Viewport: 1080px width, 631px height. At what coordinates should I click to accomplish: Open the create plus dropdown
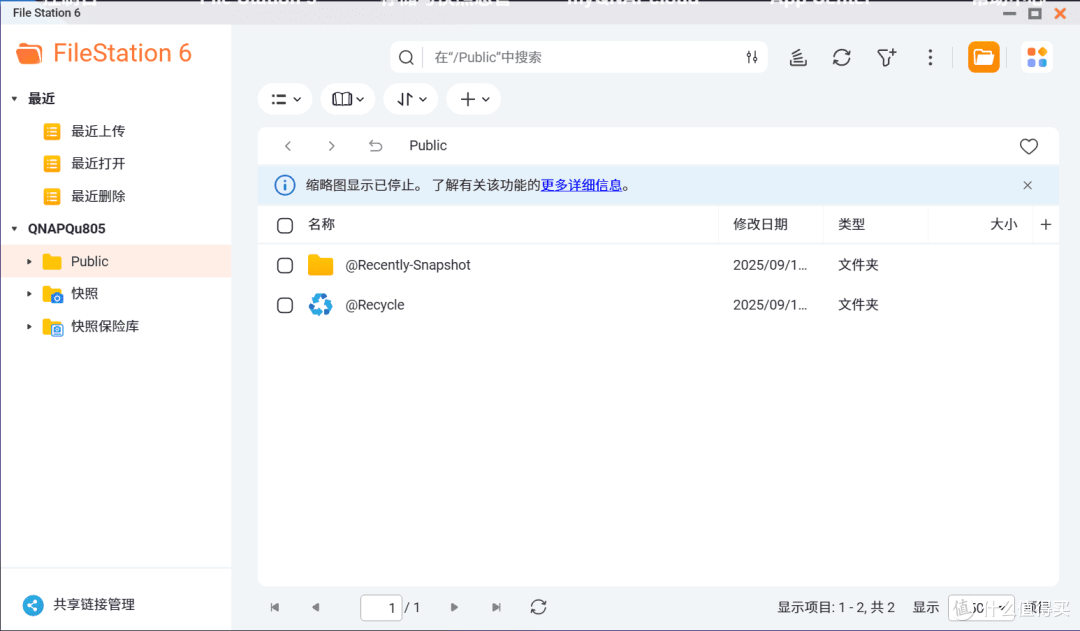pyautogui.click(x=474, y=99)
